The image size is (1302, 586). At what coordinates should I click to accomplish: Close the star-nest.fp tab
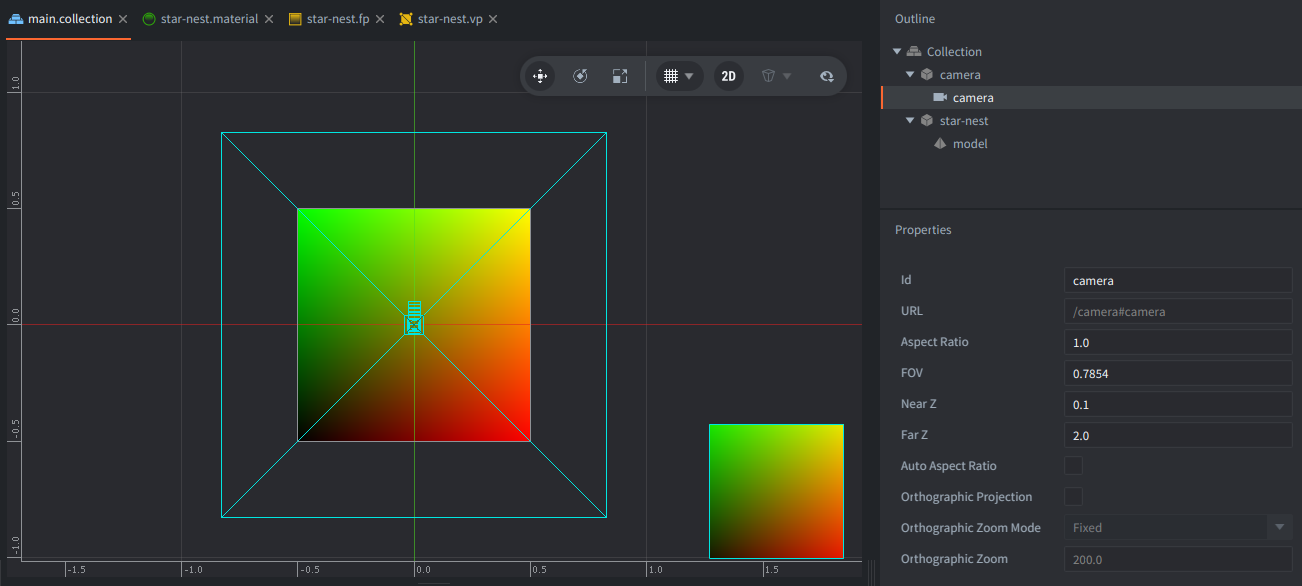click(x=378, y=19)
